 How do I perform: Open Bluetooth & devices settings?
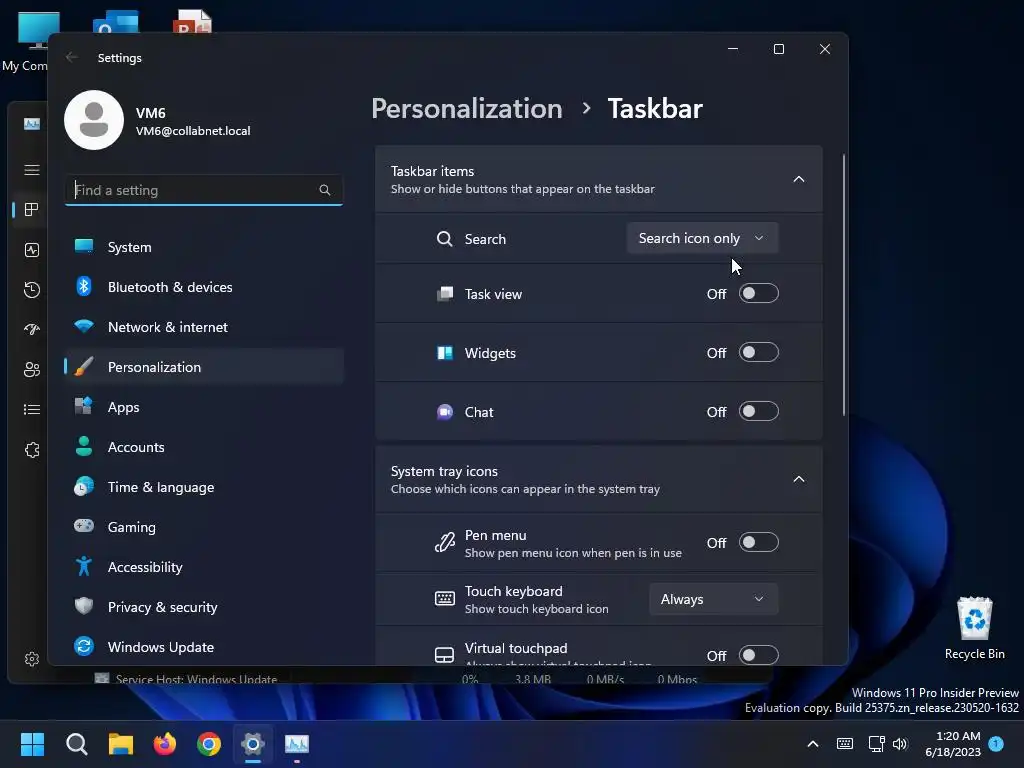coord(204,287)
